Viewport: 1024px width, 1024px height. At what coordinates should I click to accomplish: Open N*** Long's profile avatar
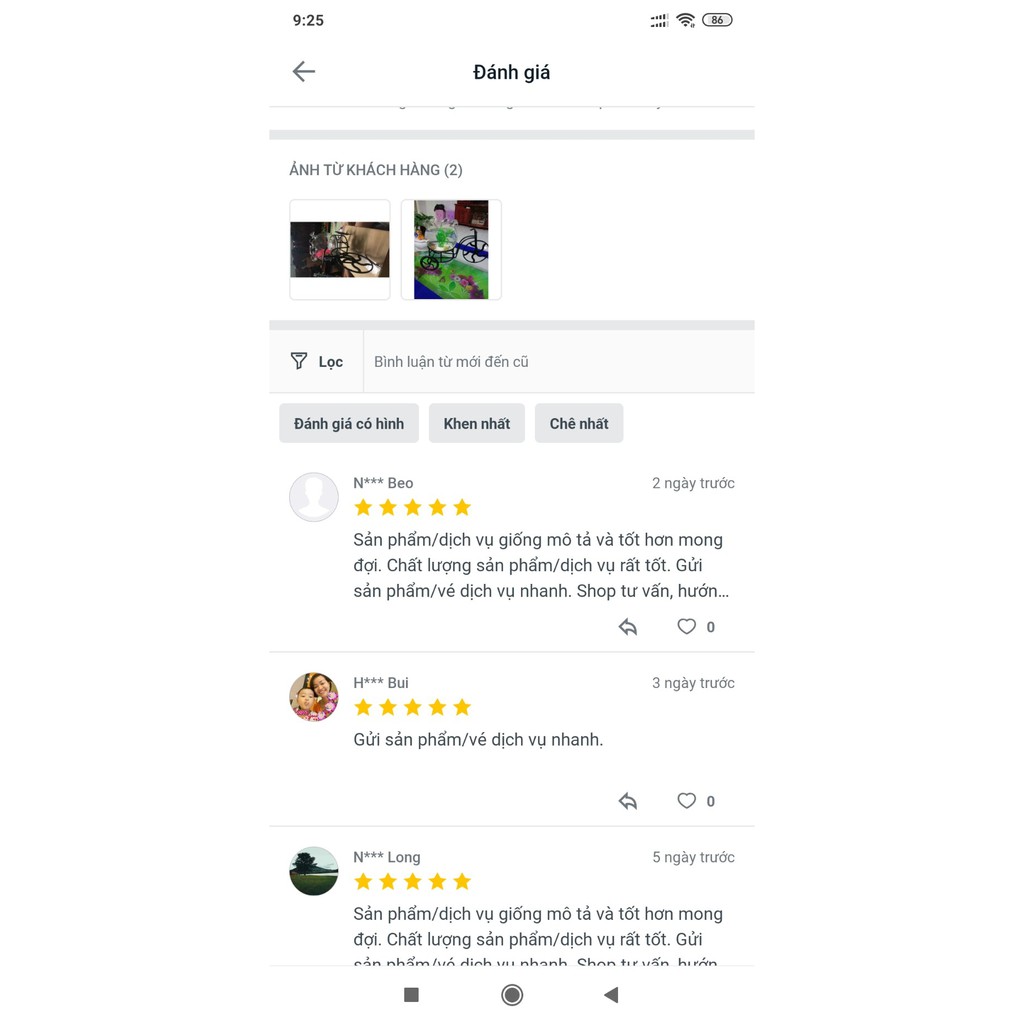point(314,871)
